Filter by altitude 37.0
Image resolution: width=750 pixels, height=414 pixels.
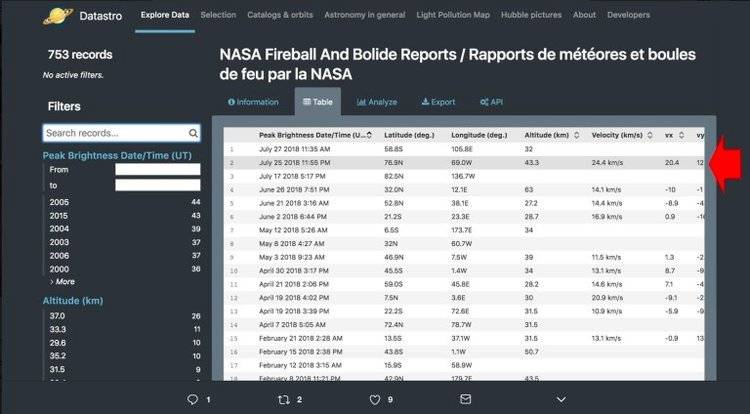click(x=124, y=316)
